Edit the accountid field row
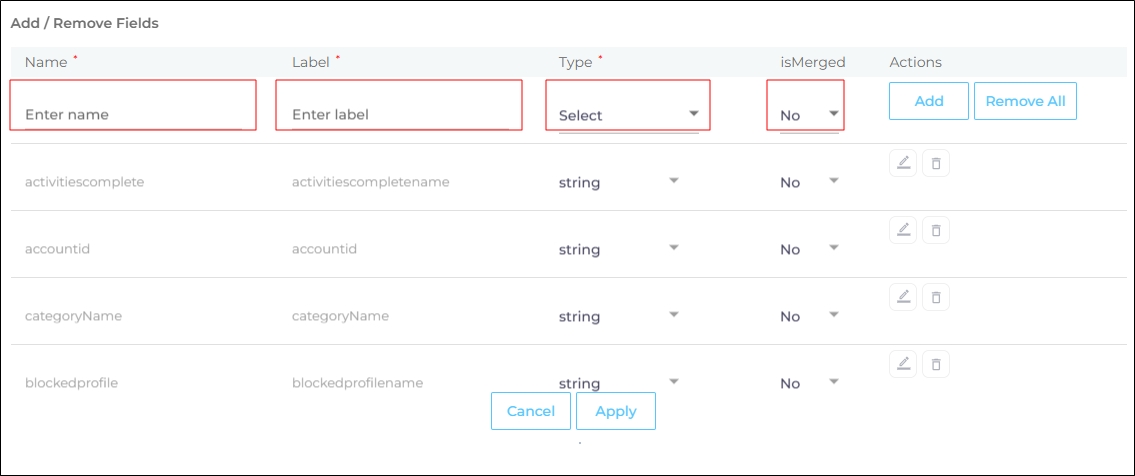The width and height of the screenshot is (1135, 476). 903,230
